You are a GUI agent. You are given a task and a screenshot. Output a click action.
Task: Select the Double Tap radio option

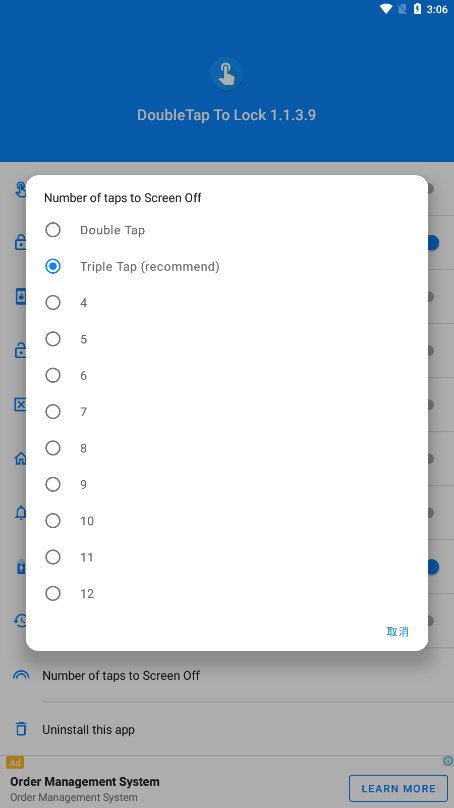coord(227,230)
